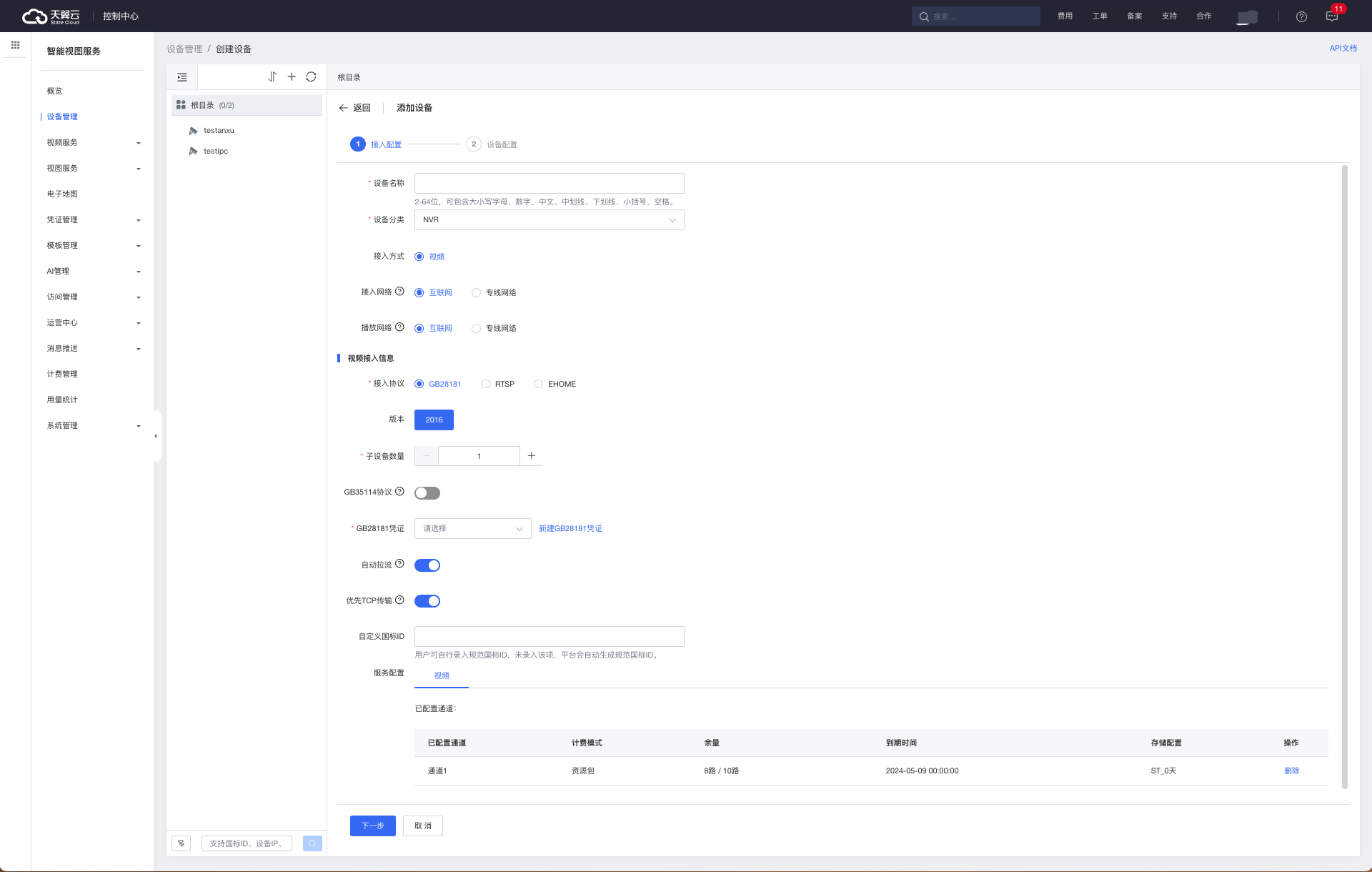Open 电子地图 in the sidebar
Image resolution: width=1372 pixels, height=872 pixels.
pos(62,194)
